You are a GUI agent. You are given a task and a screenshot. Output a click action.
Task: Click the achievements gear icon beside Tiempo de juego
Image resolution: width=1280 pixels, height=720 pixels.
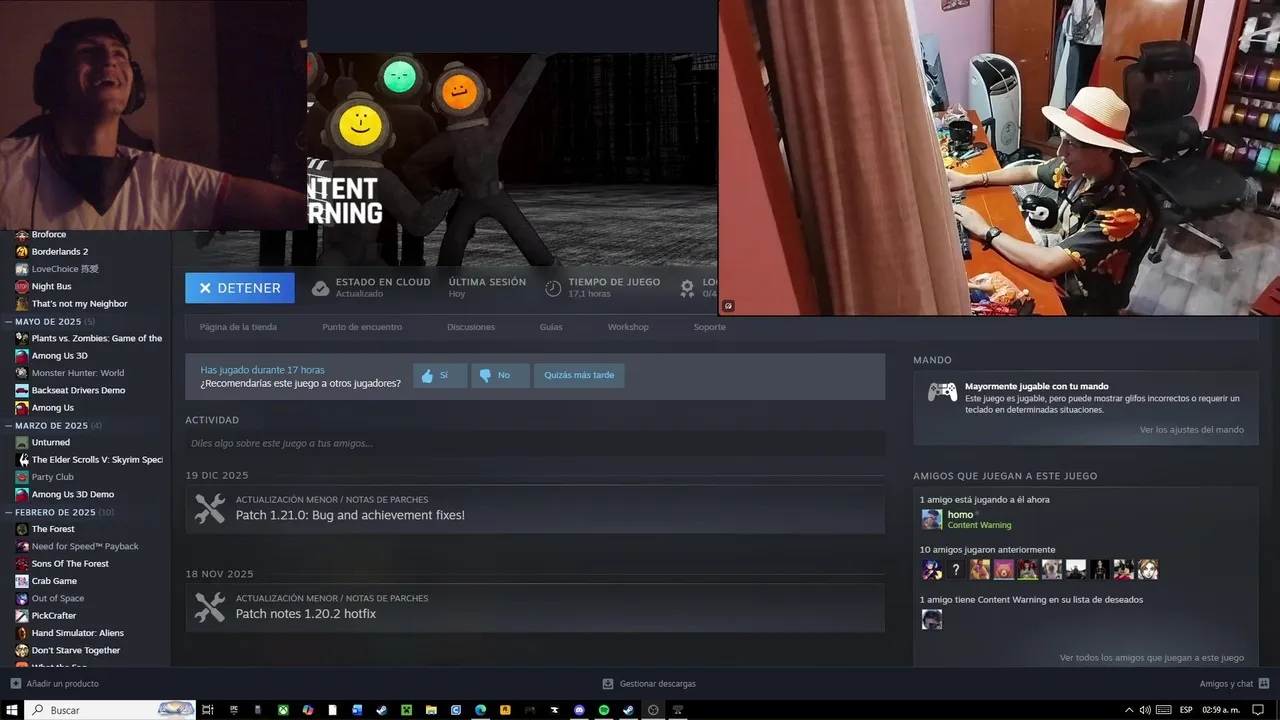687,288
